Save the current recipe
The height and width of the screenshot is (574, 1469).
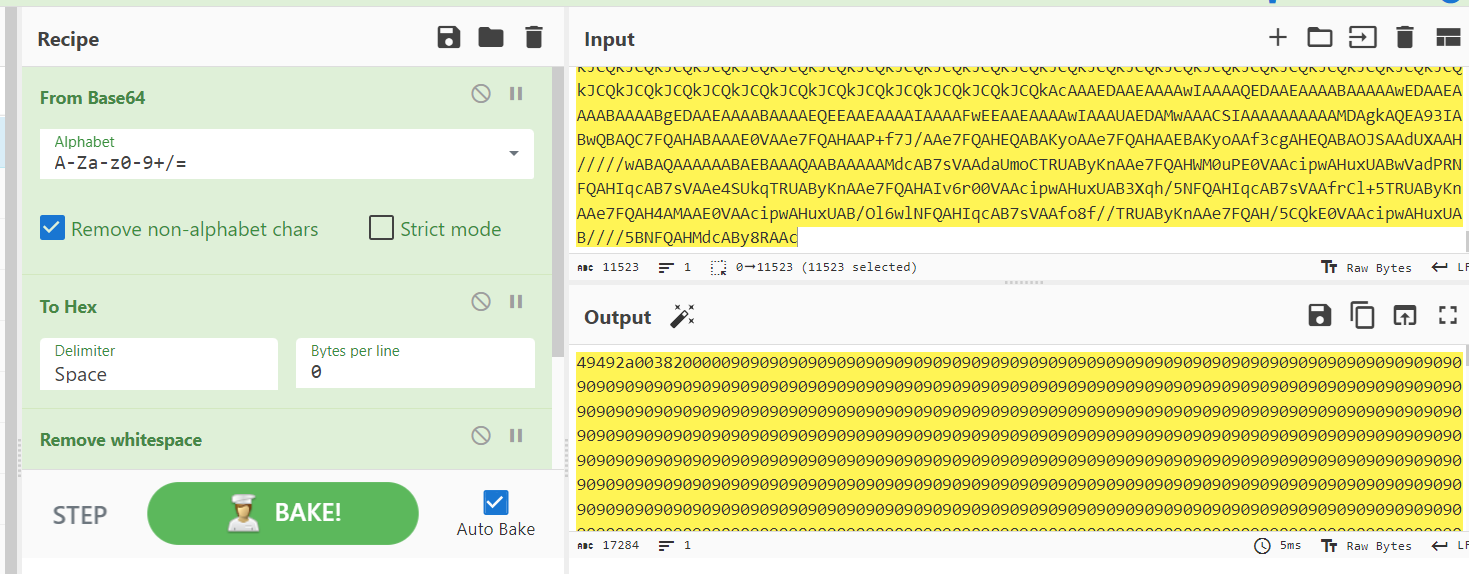point(449,38)
